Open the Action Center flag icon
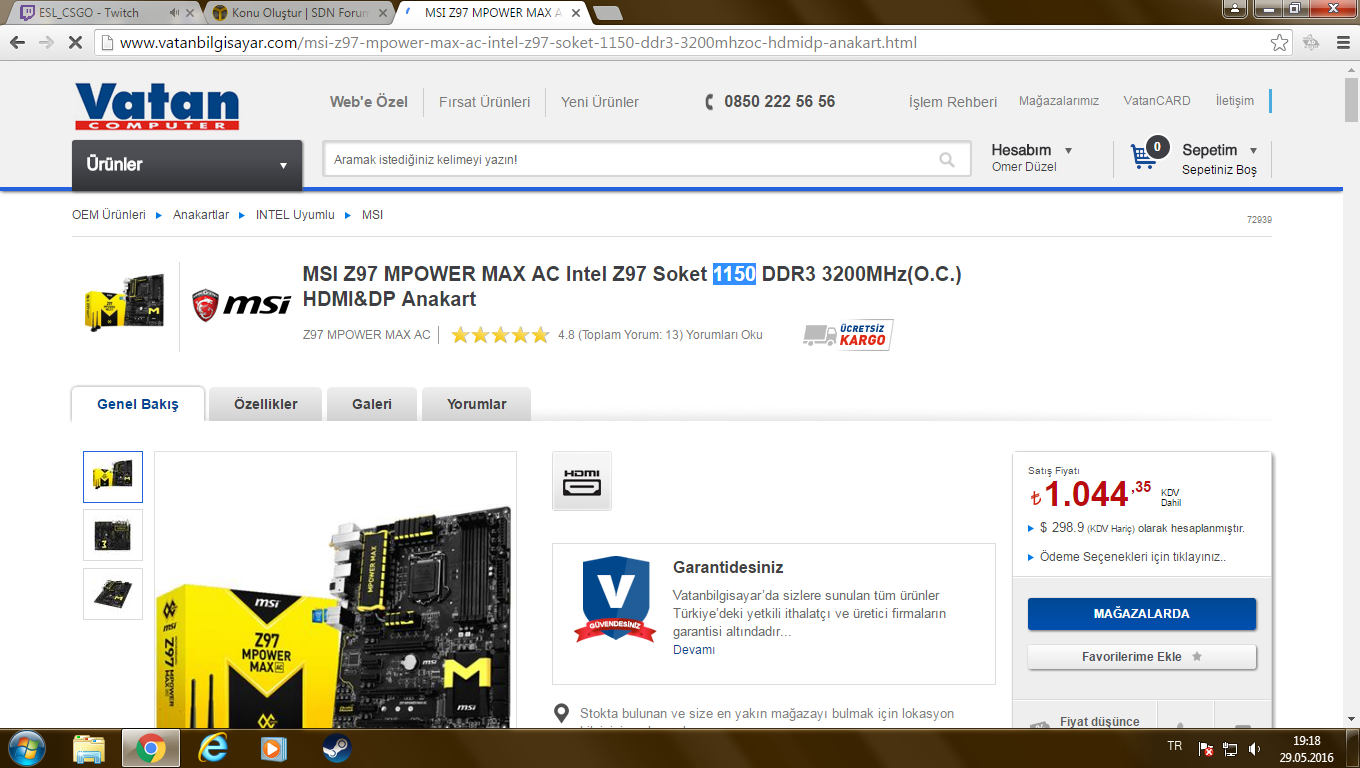 1207,748
